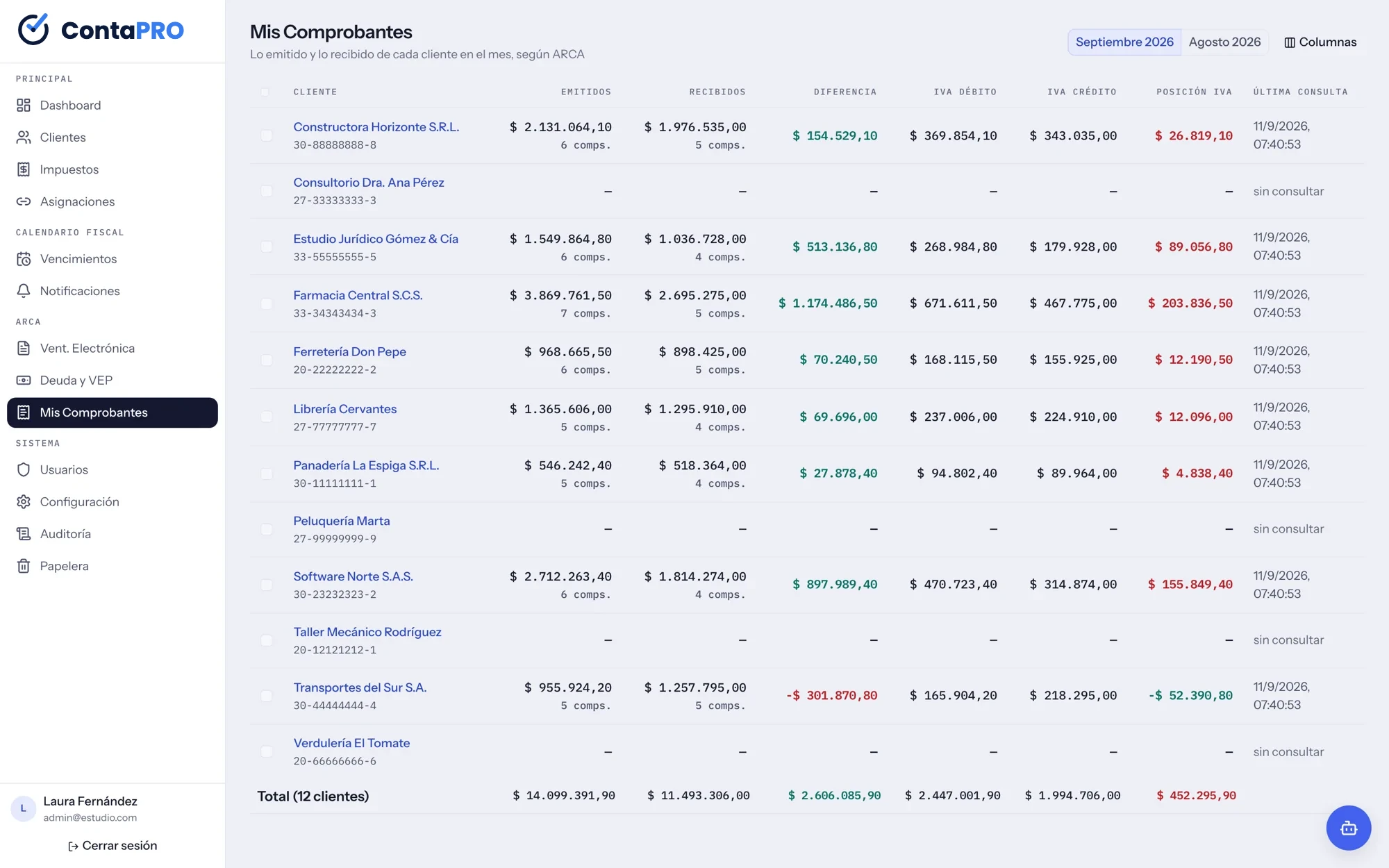1389x868 pixels.
Task: Click the CUIT 30-88888888-8 text
Action: [x=335, y=145]
